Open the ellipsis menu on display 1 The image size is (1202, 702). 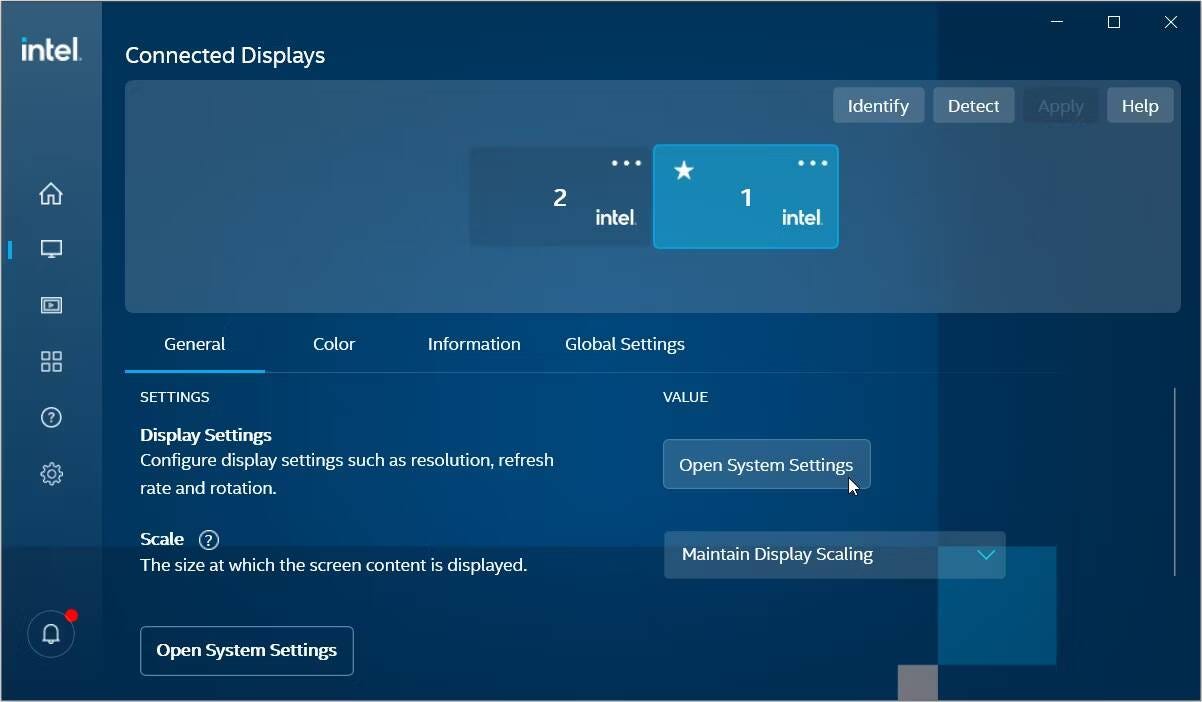[812, 163]
